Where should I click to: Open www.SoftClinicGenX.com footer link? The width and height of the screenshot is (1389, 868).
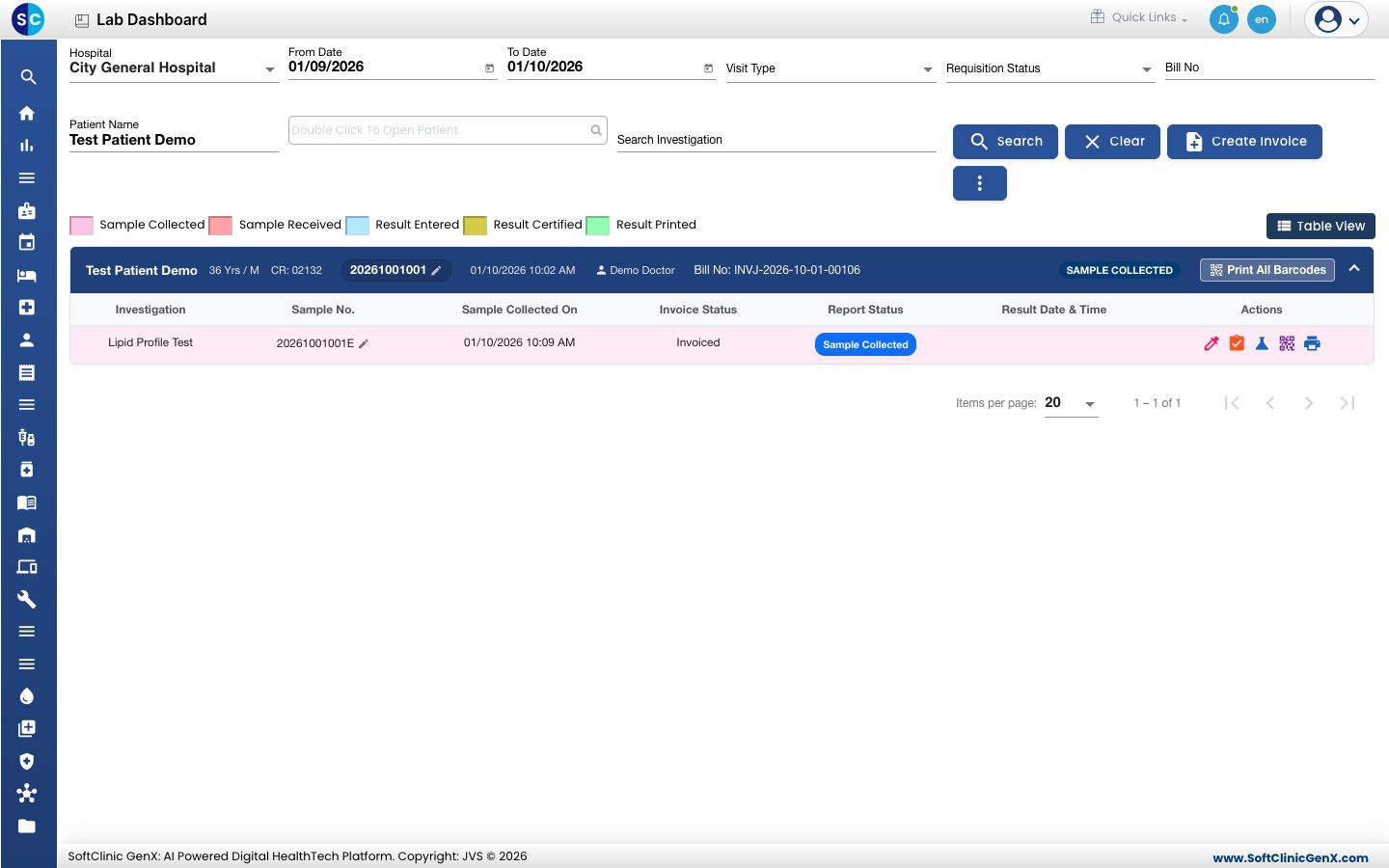point(1290,857)
